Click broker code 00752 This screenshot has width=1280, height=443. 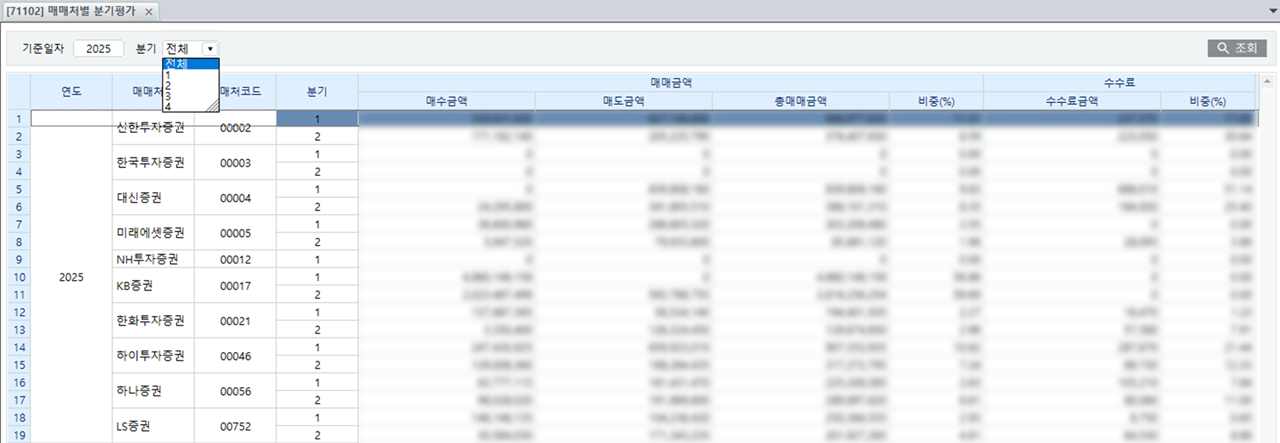coord(236,426)
